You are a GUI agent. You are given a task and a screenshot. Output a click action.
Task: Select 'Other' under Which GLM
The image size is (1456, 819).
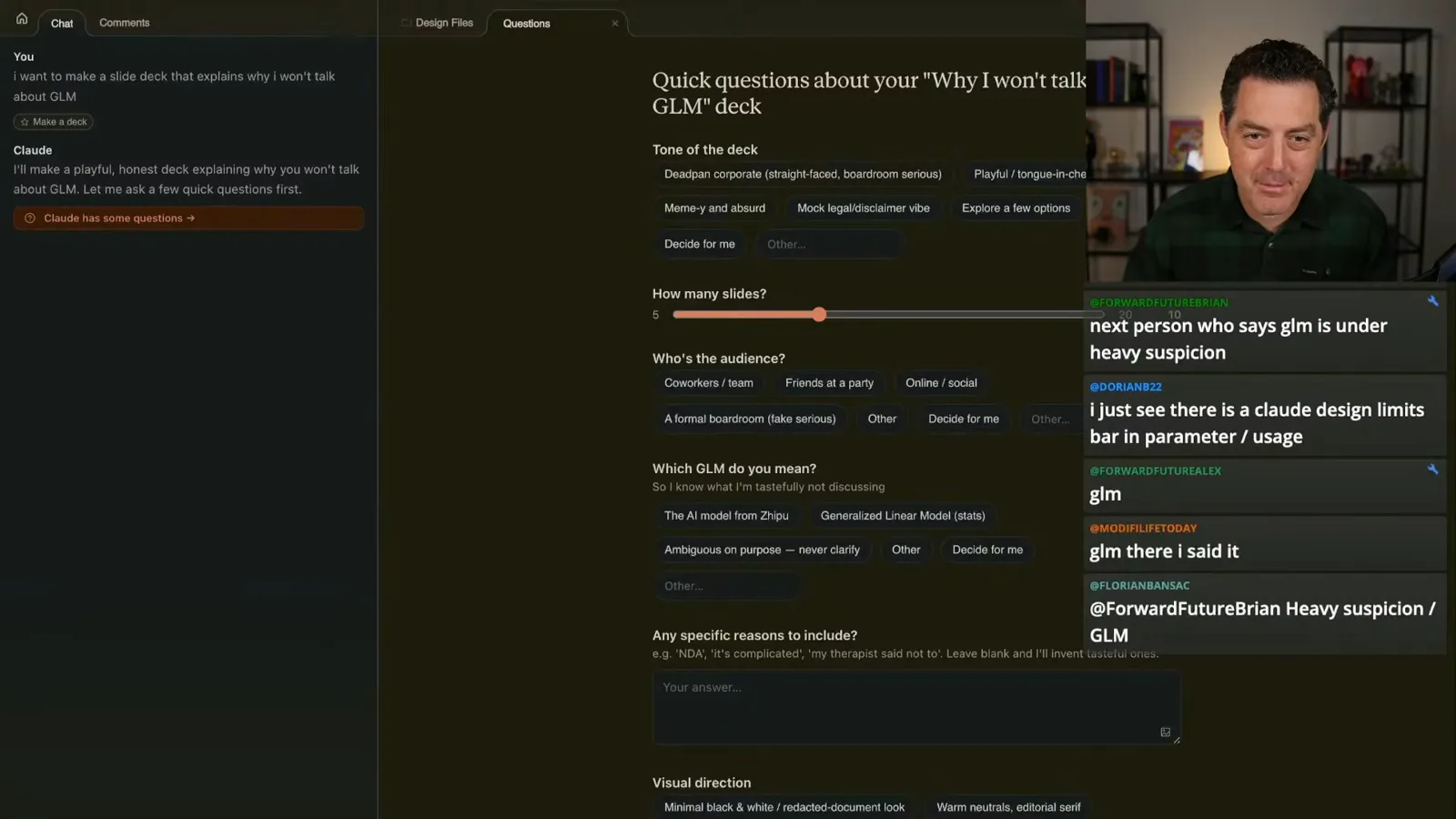905,550
